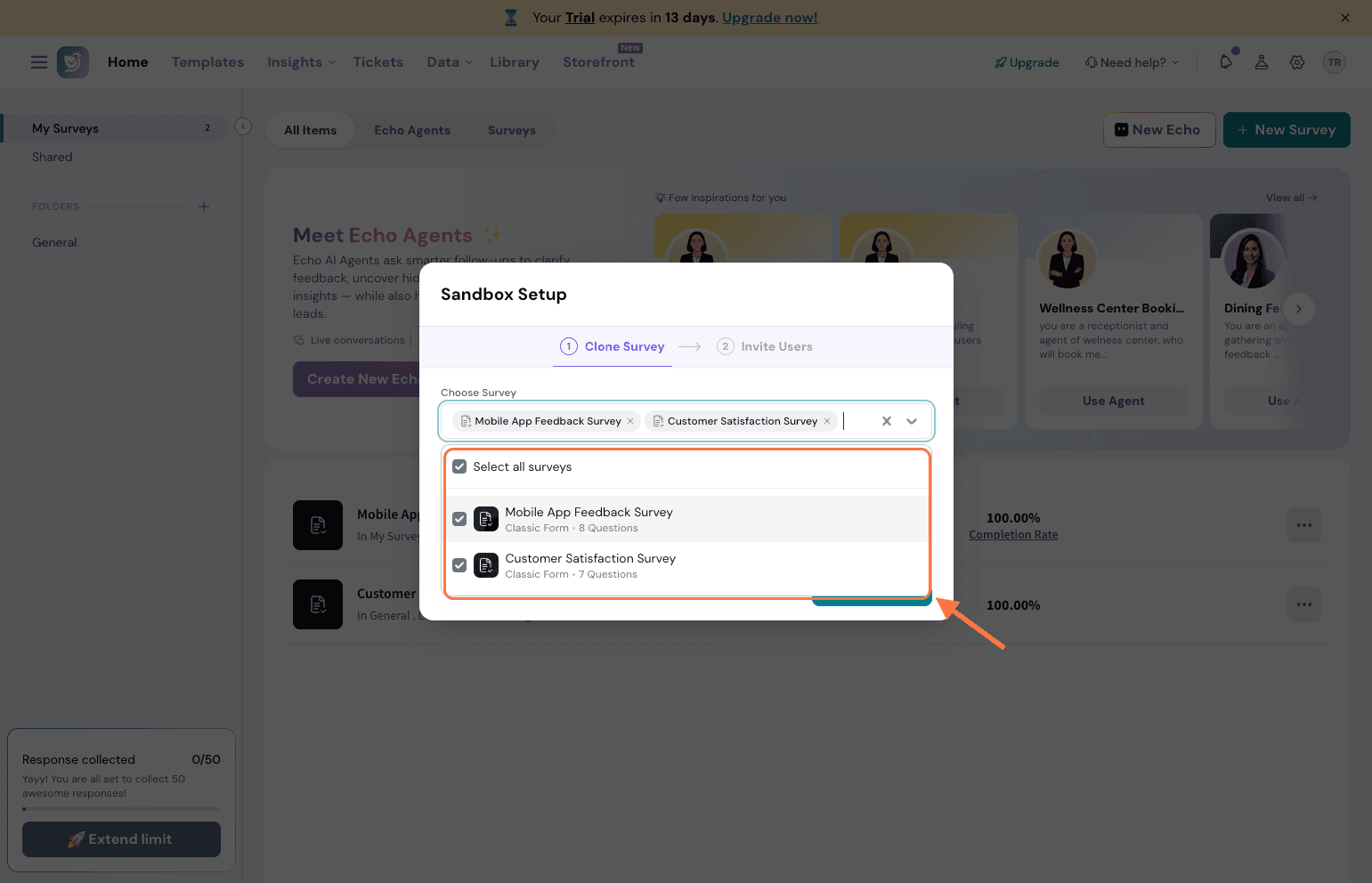
Task: Click the Upgrade now link
Action: click(769, 18)
